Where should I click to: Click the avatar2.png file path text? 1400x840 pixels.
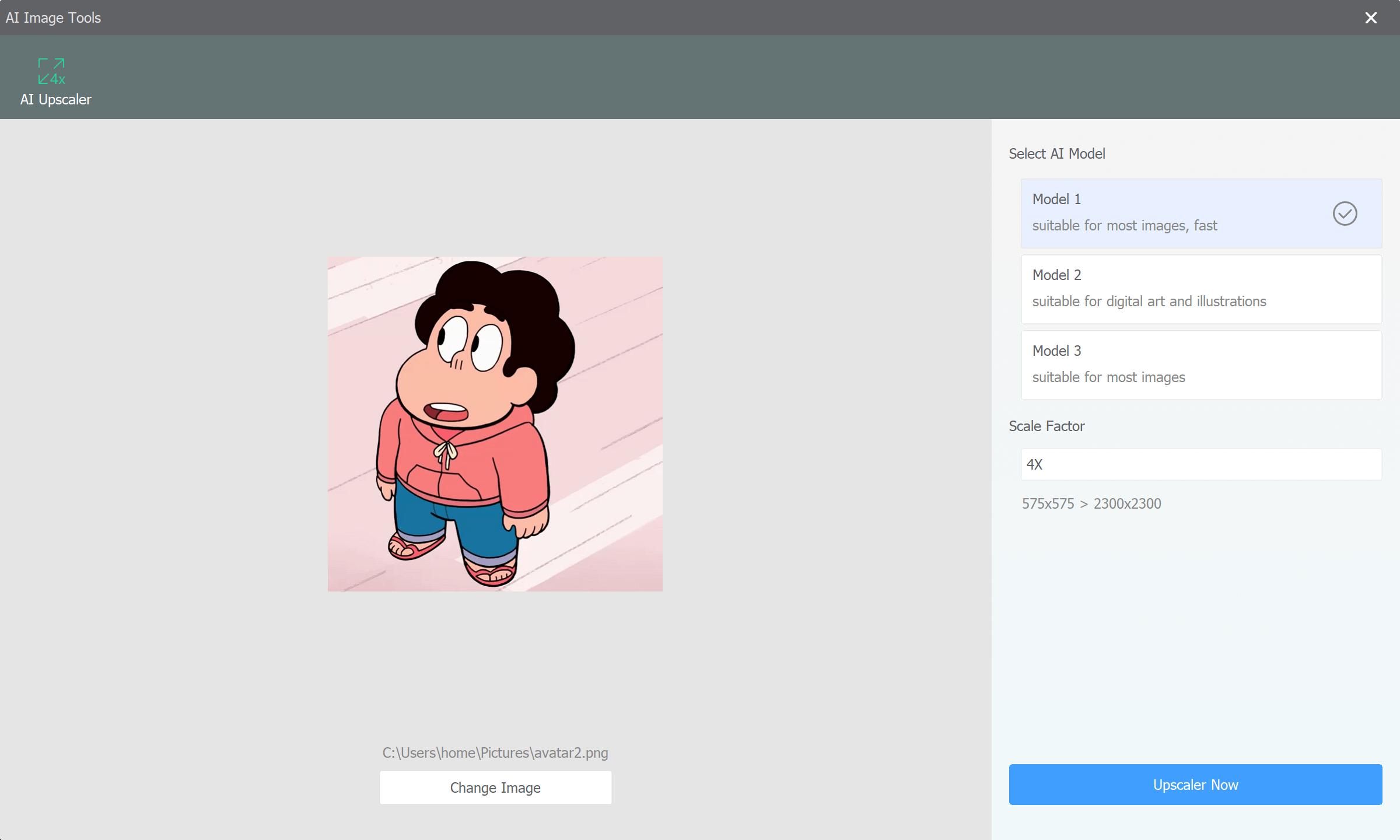[x=495, y=753]
